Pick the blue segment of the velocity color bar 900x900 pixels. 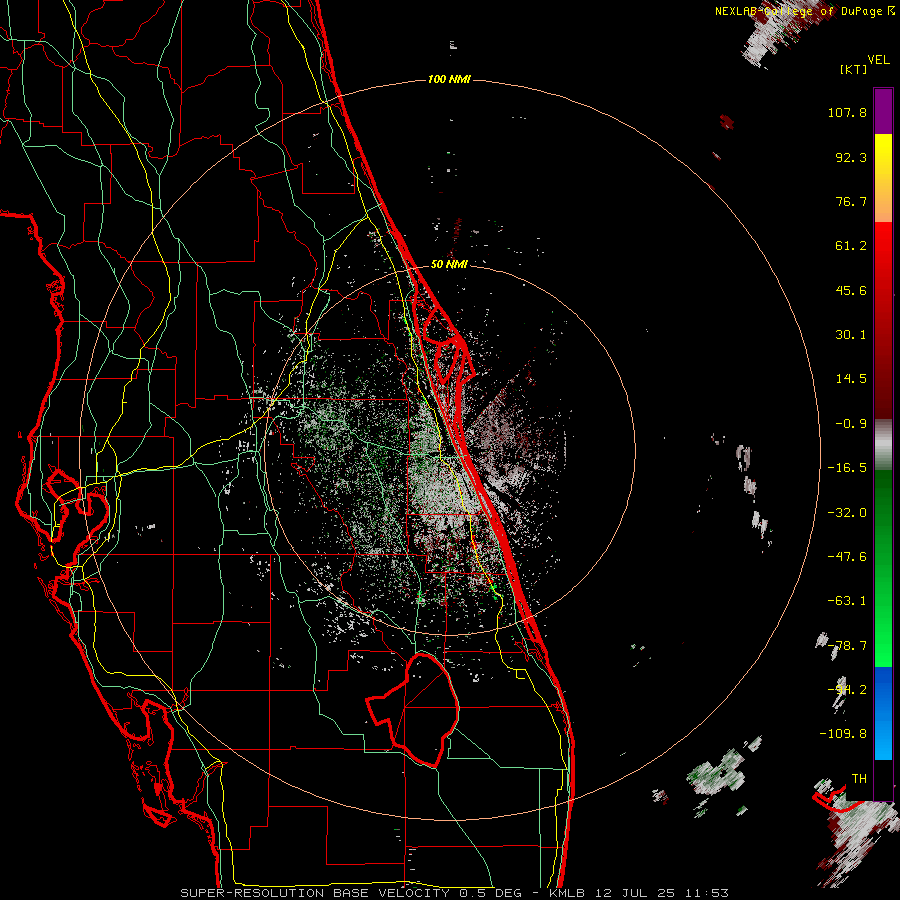(883, 713)
